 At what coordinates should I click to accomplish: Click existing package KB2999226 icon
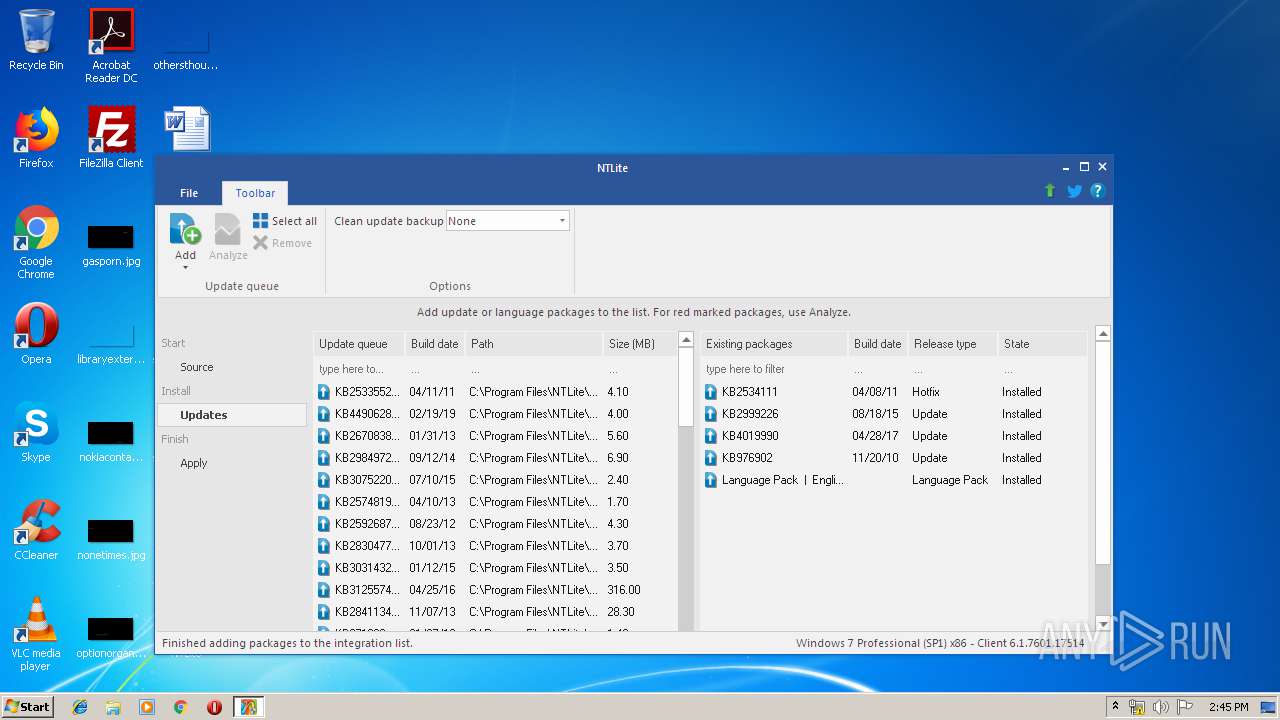tap(711, 414)
